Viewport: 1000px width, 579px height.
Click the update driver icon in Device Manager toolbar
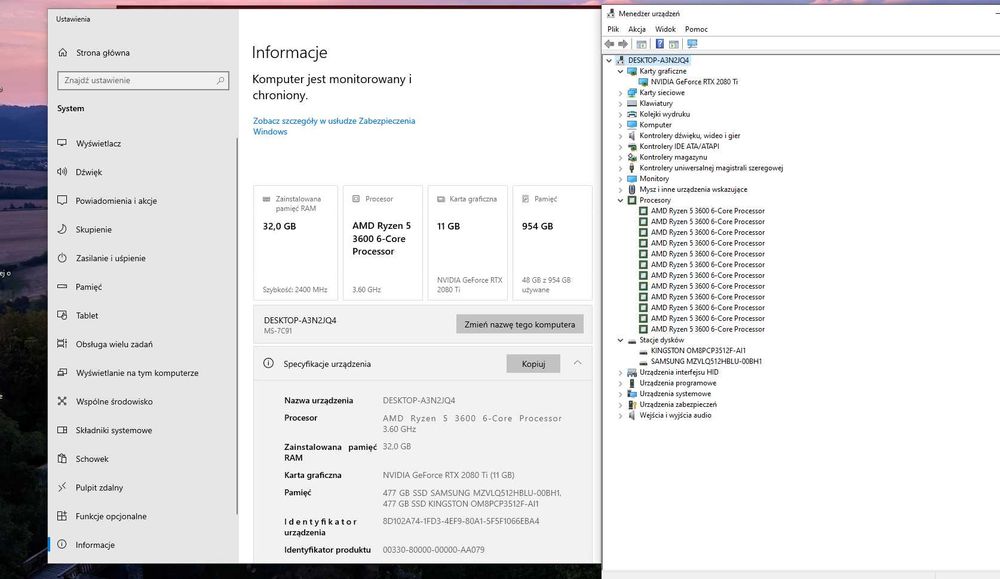[x=673, y=44]
